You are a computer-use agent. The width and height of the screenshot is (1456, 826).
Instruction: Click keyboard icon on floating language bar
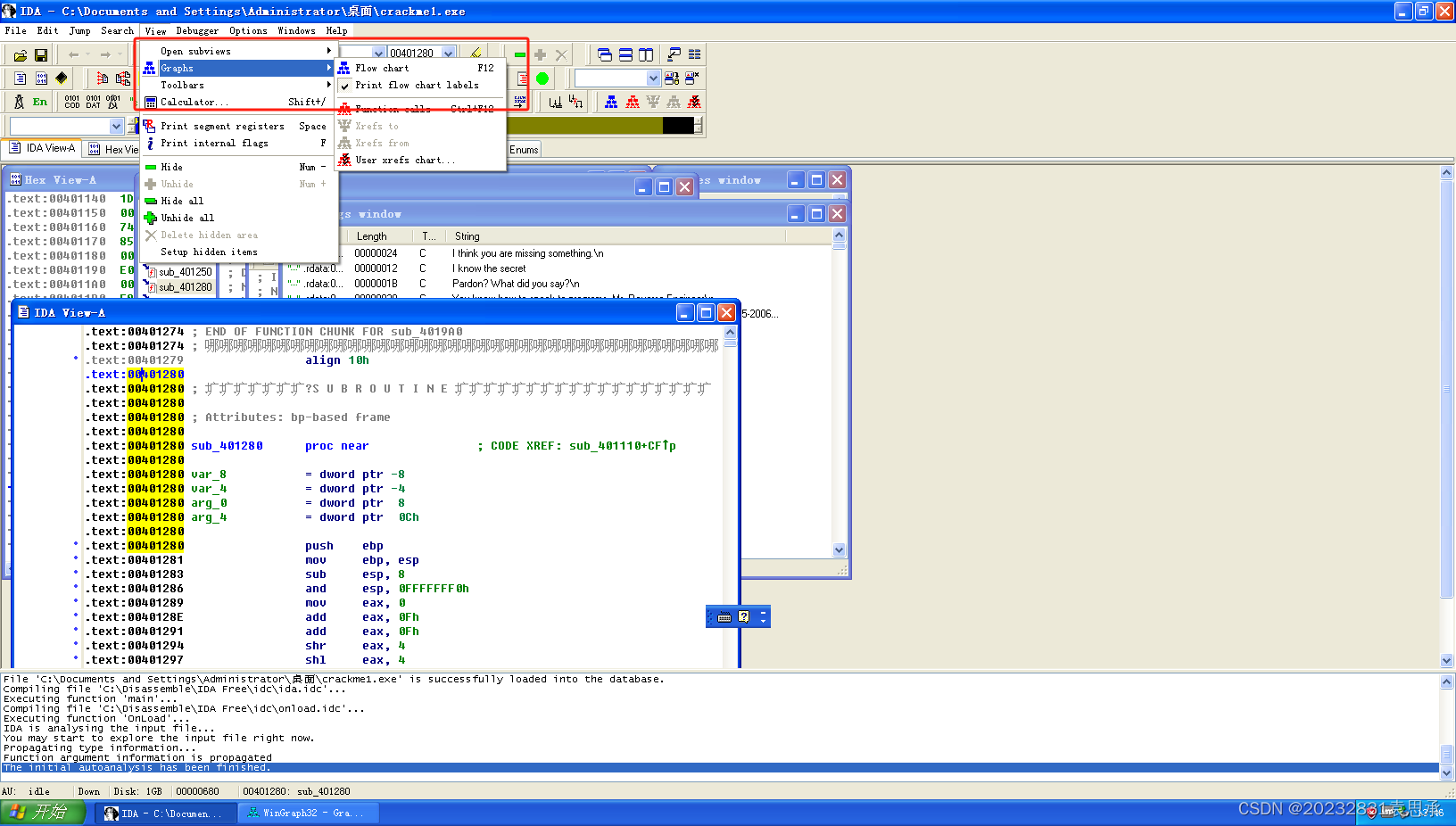pos(724,616)
